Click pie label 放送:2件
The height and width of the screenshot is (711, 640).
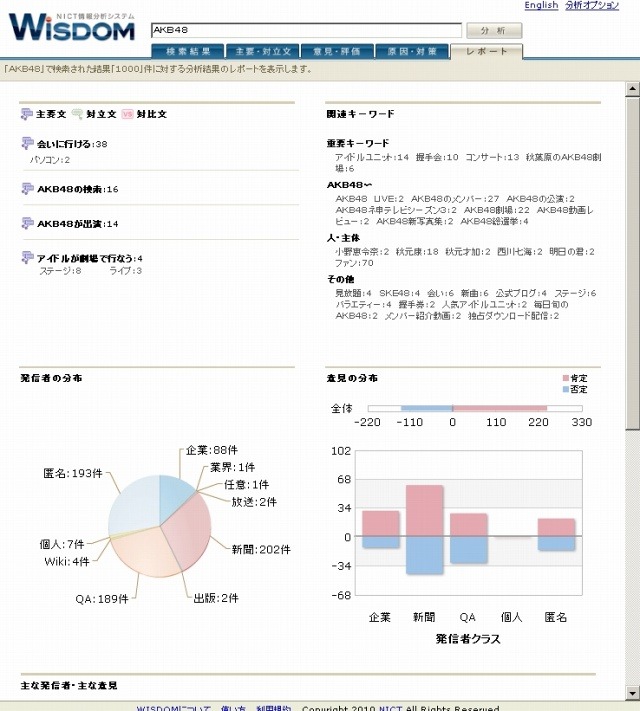coord(254,502)
